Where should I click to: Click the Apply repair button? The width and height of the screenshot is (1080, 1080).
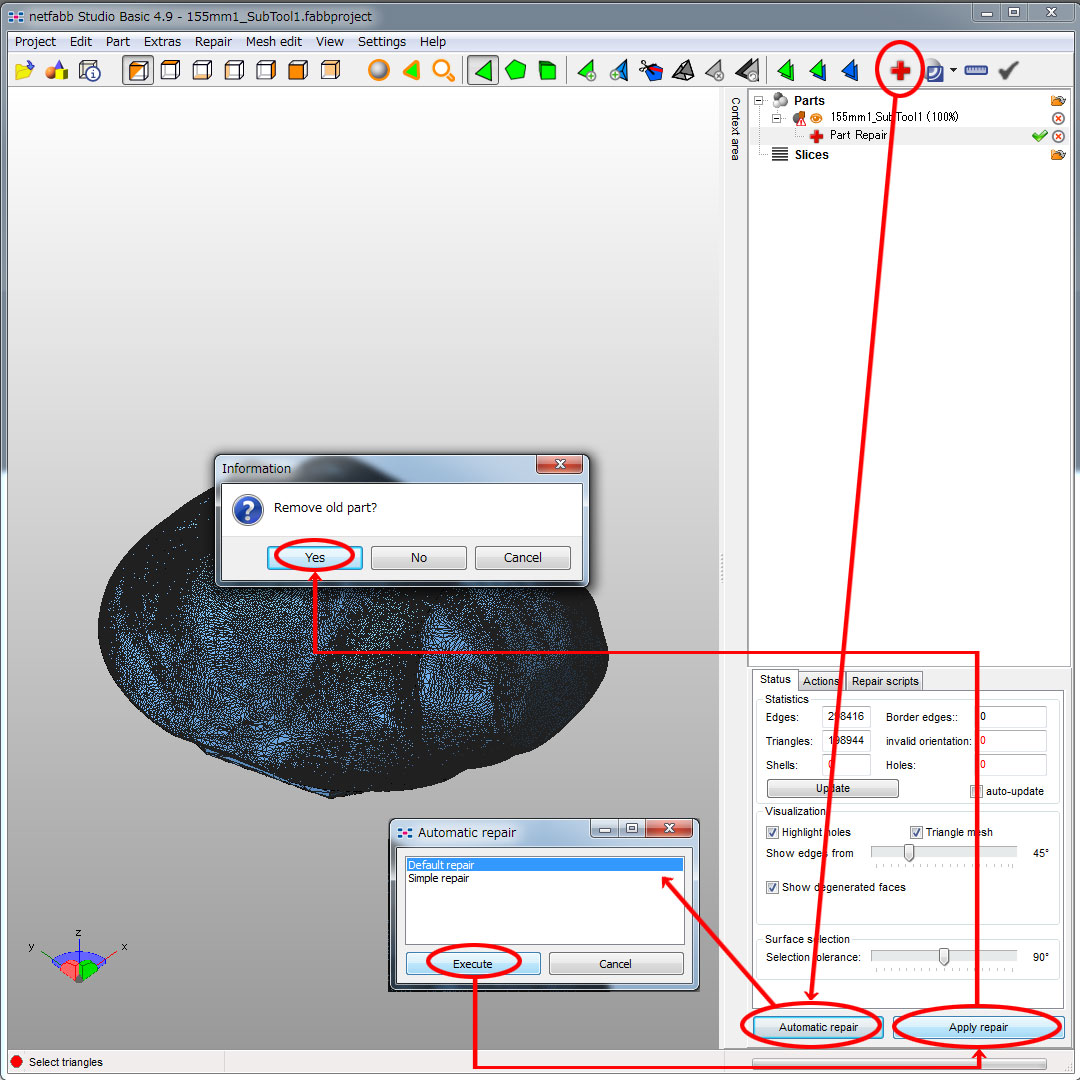pos(977,1027)
